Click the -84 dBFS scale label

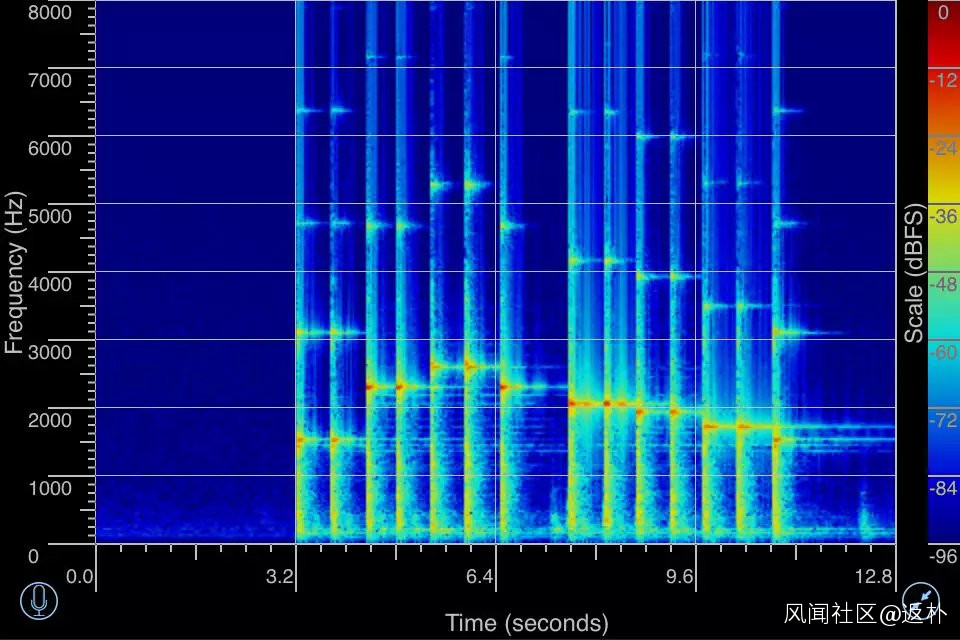(x=943, y=488)
